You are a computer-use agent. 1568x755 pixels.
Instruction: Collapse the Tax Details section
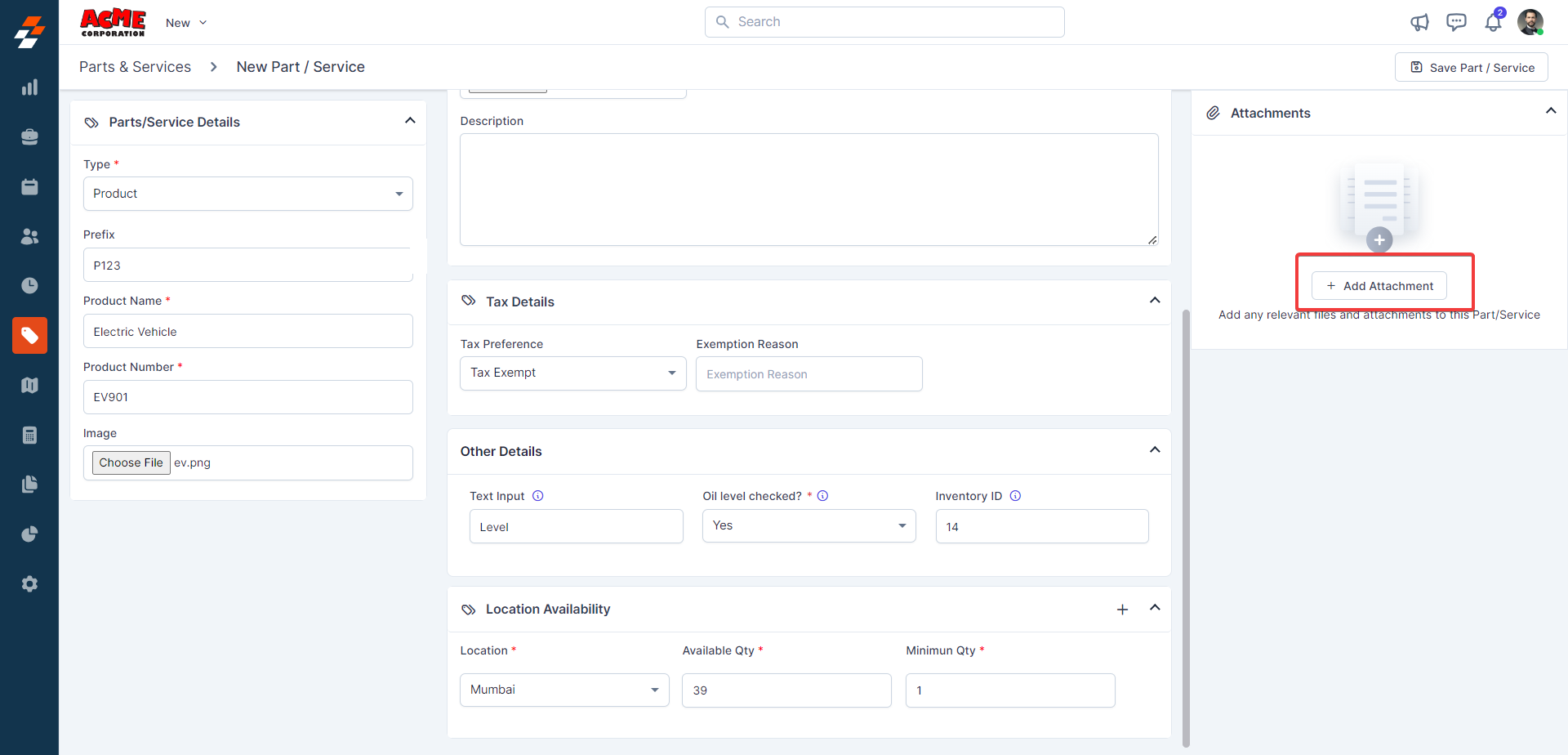(1155, 301)
